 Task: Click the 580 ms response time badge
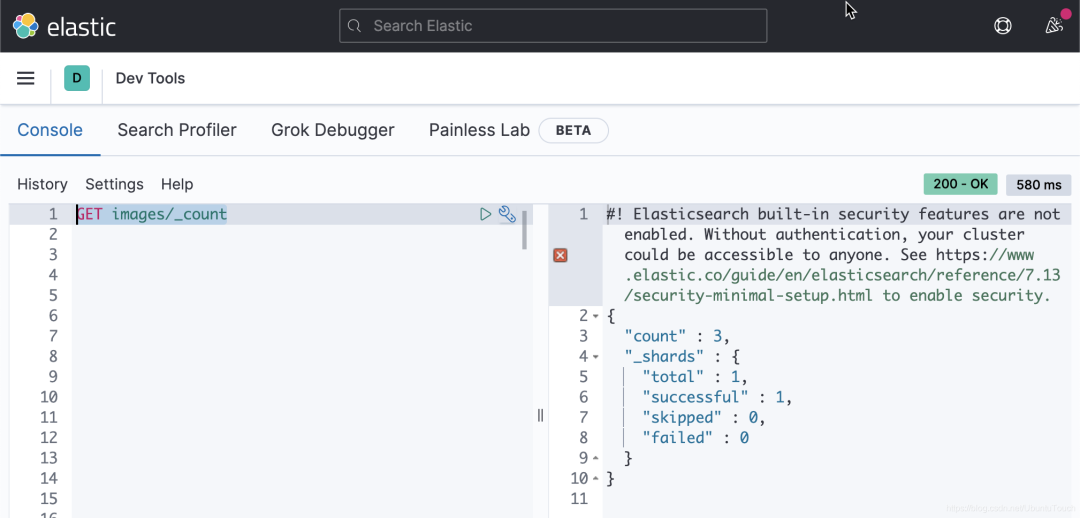pyautogui.click(x=1039, y=185)
